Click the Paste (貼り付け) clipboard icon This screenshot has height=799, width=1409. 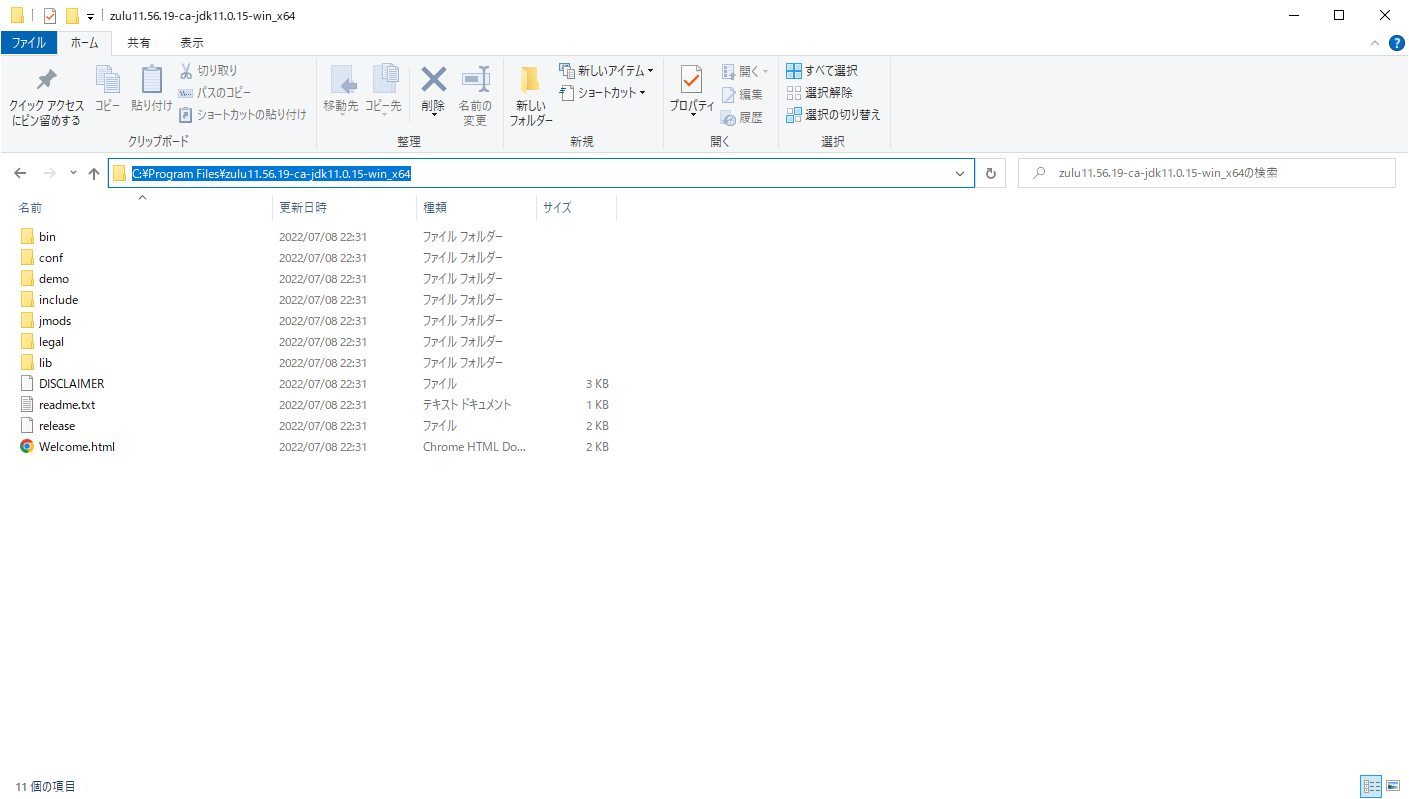click(152, 88)
